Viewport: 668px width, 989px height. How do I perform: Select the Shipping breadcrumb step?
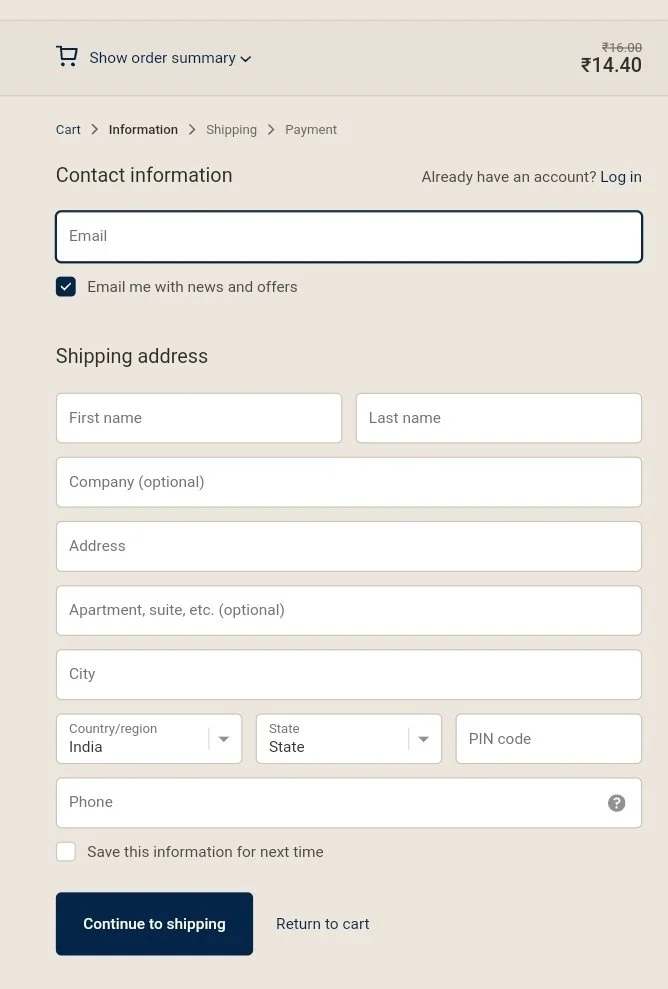pos(231,129)
